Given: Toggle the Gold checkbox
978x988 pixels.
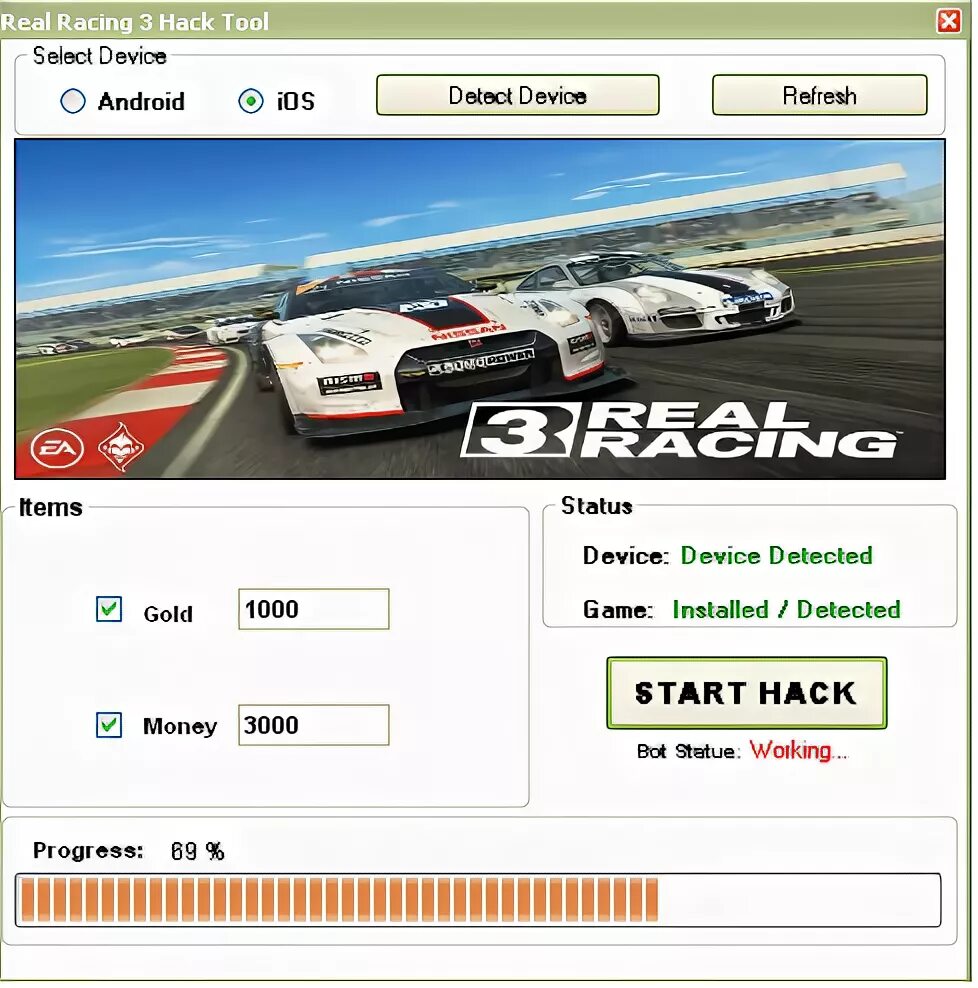Looking at the screenshot, I should [108, 610].
